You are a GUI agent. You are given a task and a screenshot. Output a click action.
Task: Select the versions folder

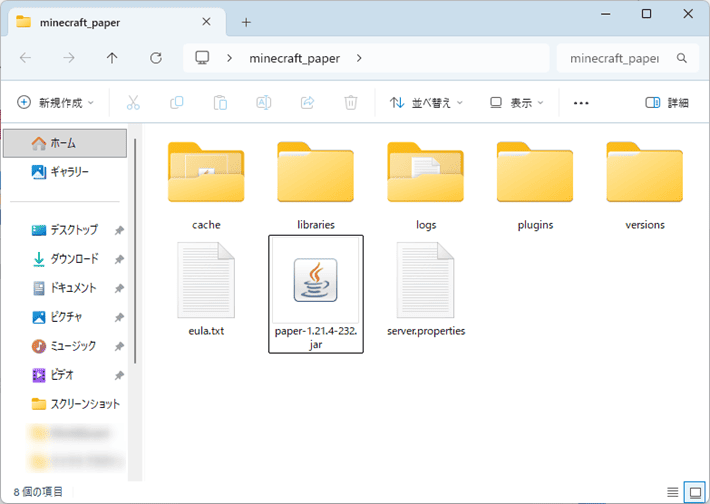(x=645, y=186)
